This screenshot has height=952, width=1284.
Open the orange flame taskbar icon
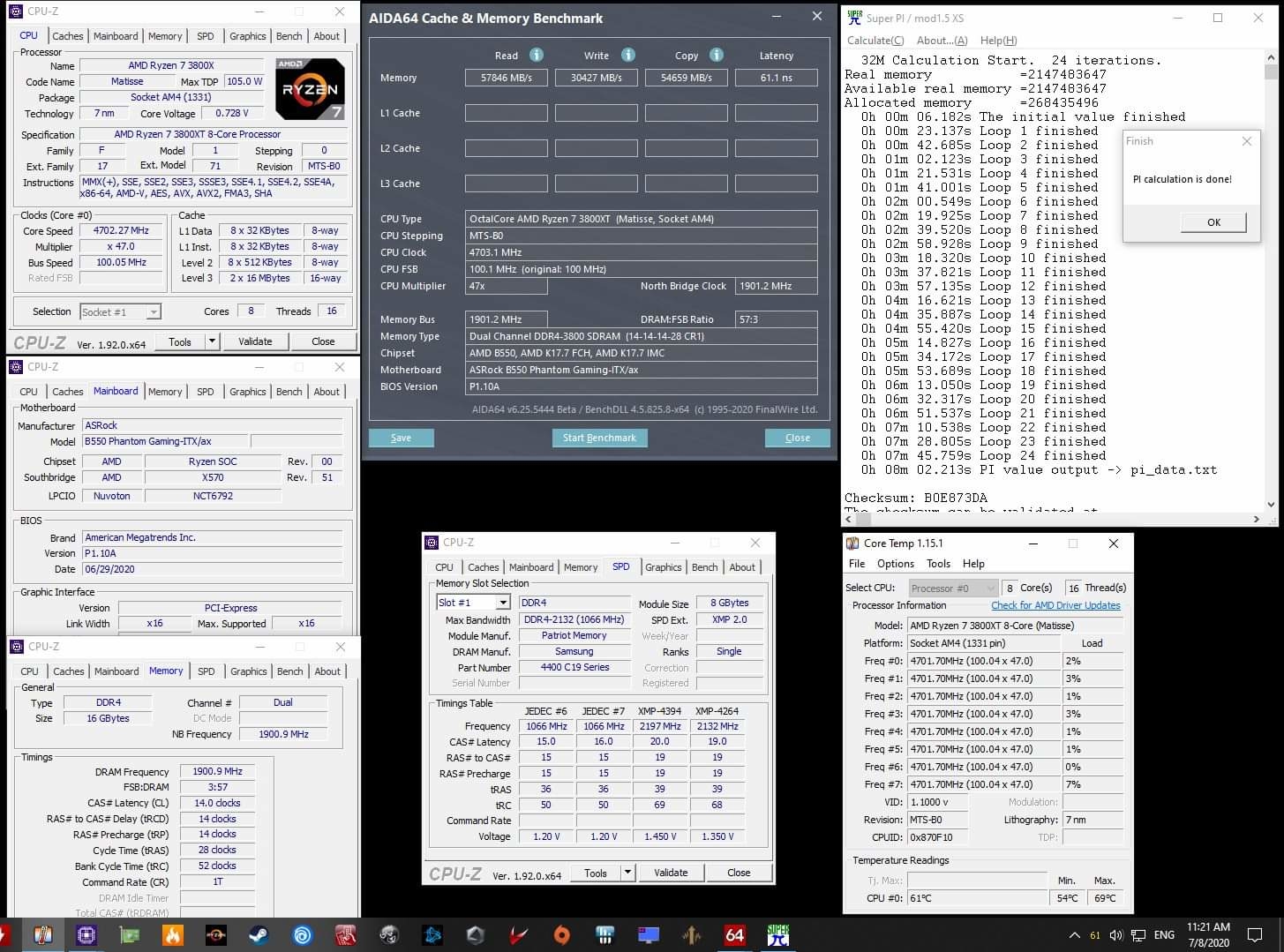[173, 934]
